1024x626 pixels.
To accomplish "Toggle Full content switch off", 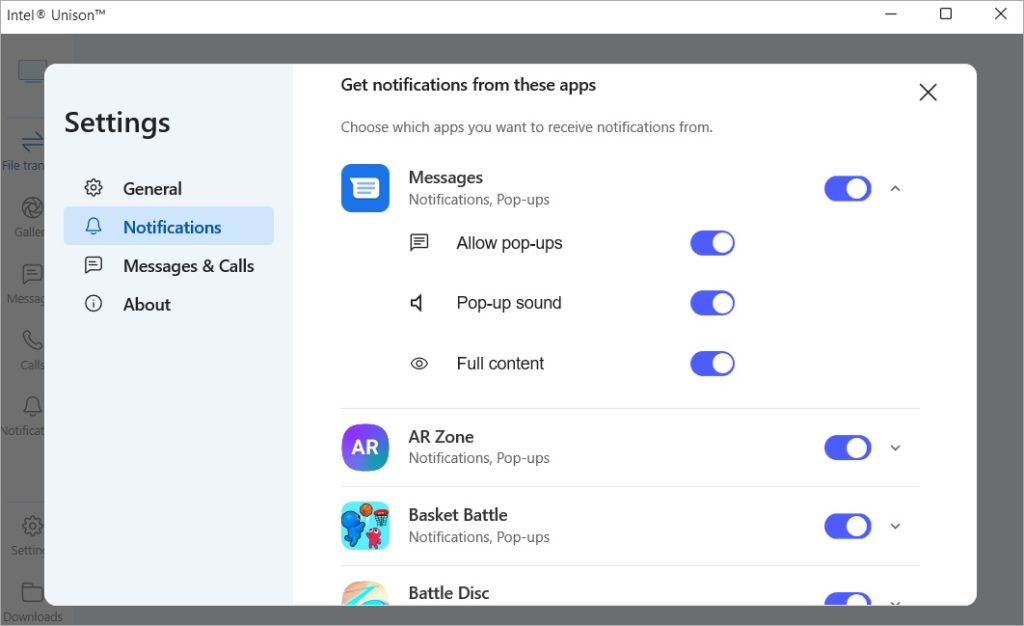I will click(x=712, y=363).
